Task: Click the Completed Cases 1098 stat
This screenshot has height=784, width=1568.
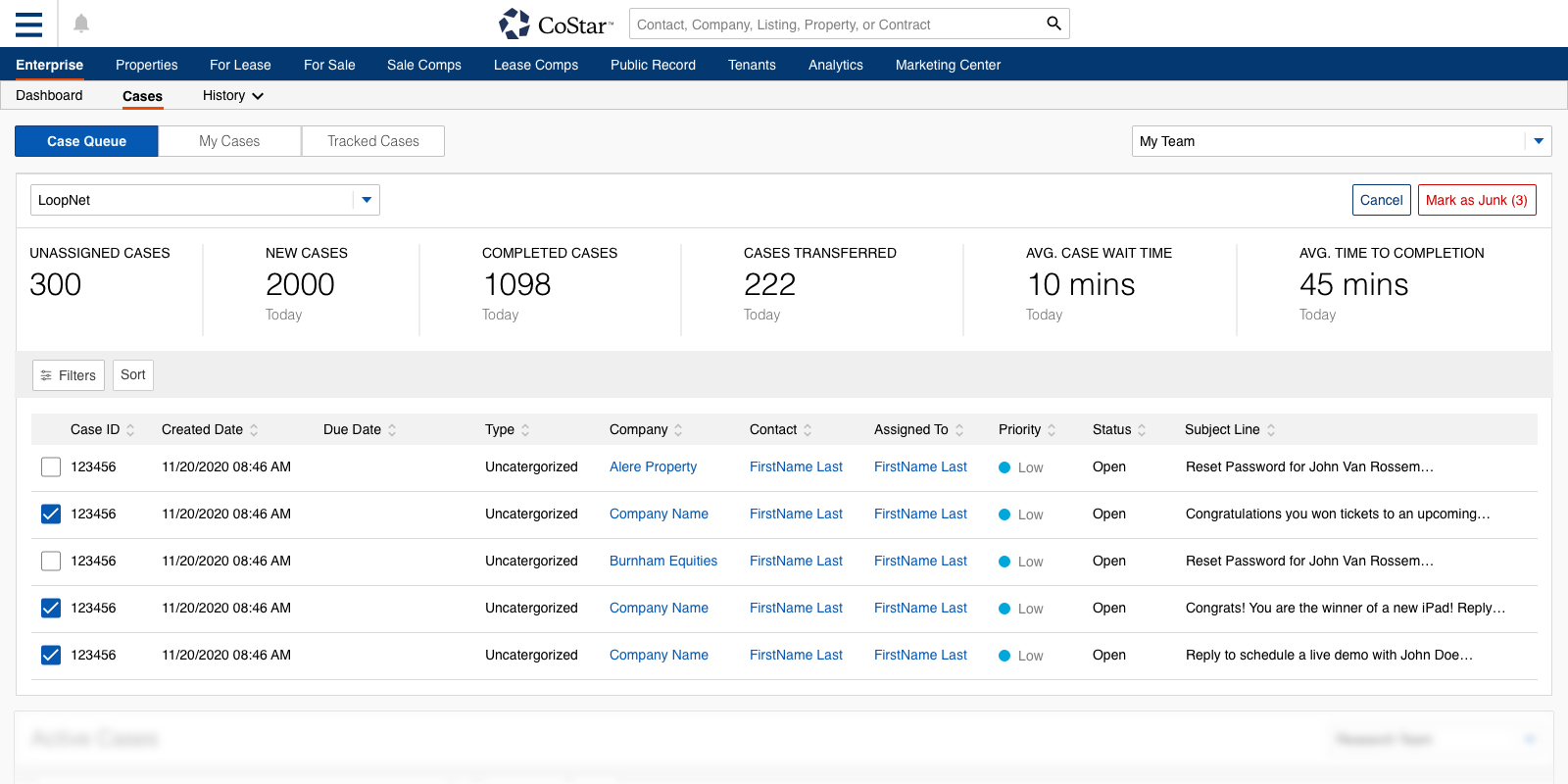Action: click(x=550, y=283)
